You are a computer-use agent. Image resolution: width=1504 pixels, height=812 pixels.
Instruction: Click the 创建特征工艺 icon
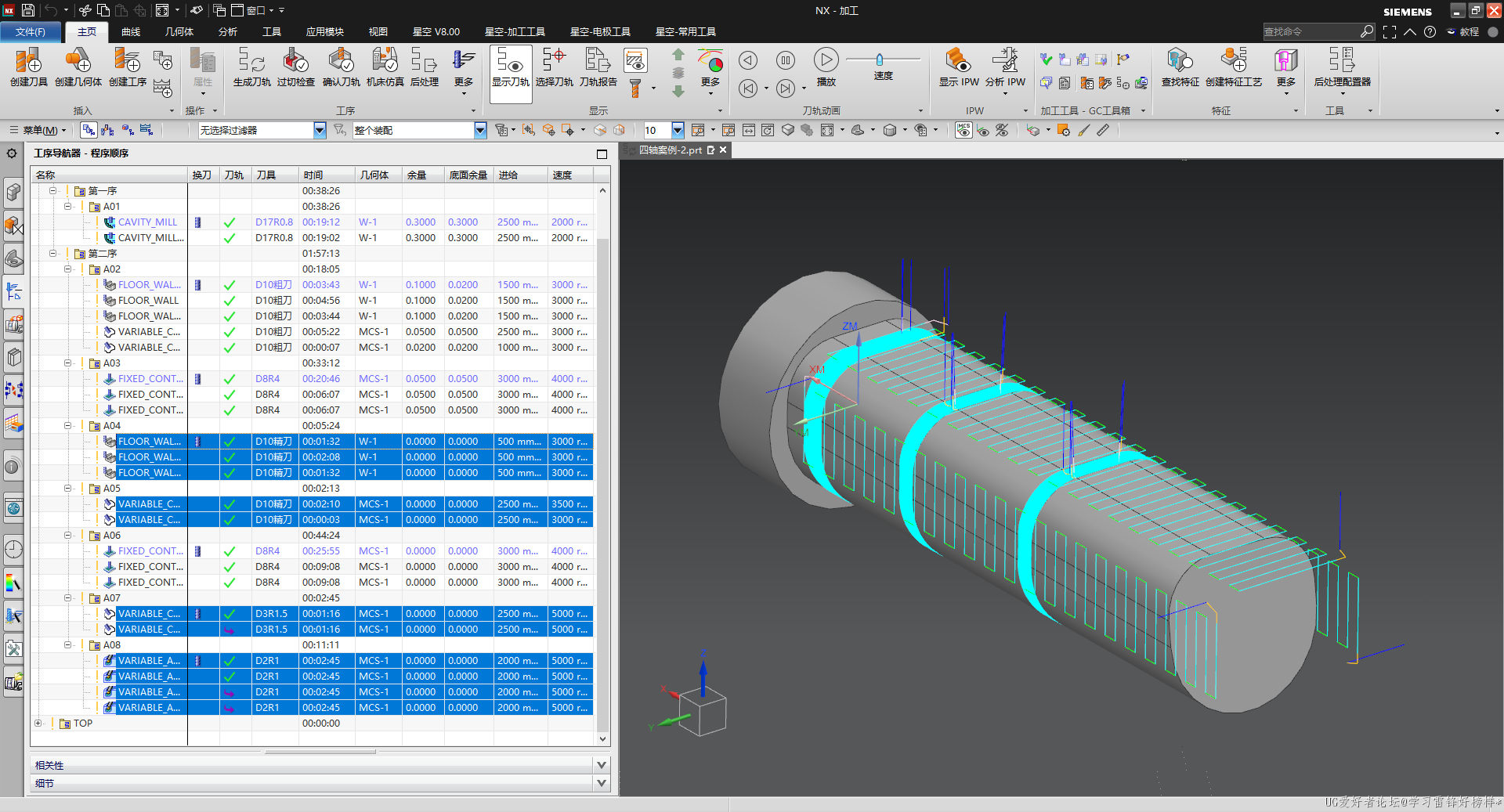coord(1233,67)
